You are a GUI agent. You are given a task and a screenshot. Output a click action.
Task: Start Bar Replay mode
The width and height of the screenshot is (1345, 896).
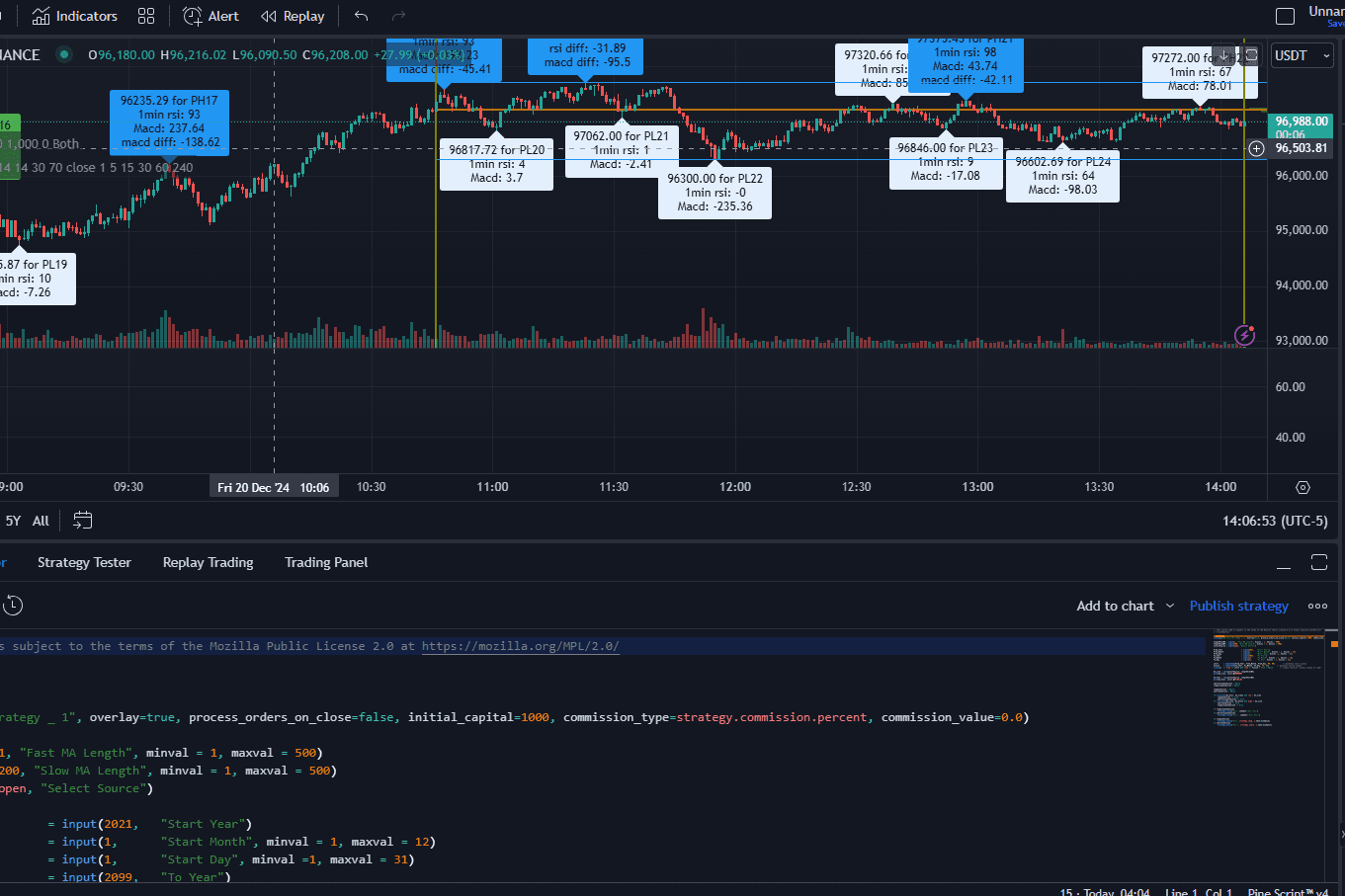tap(293, 16)
